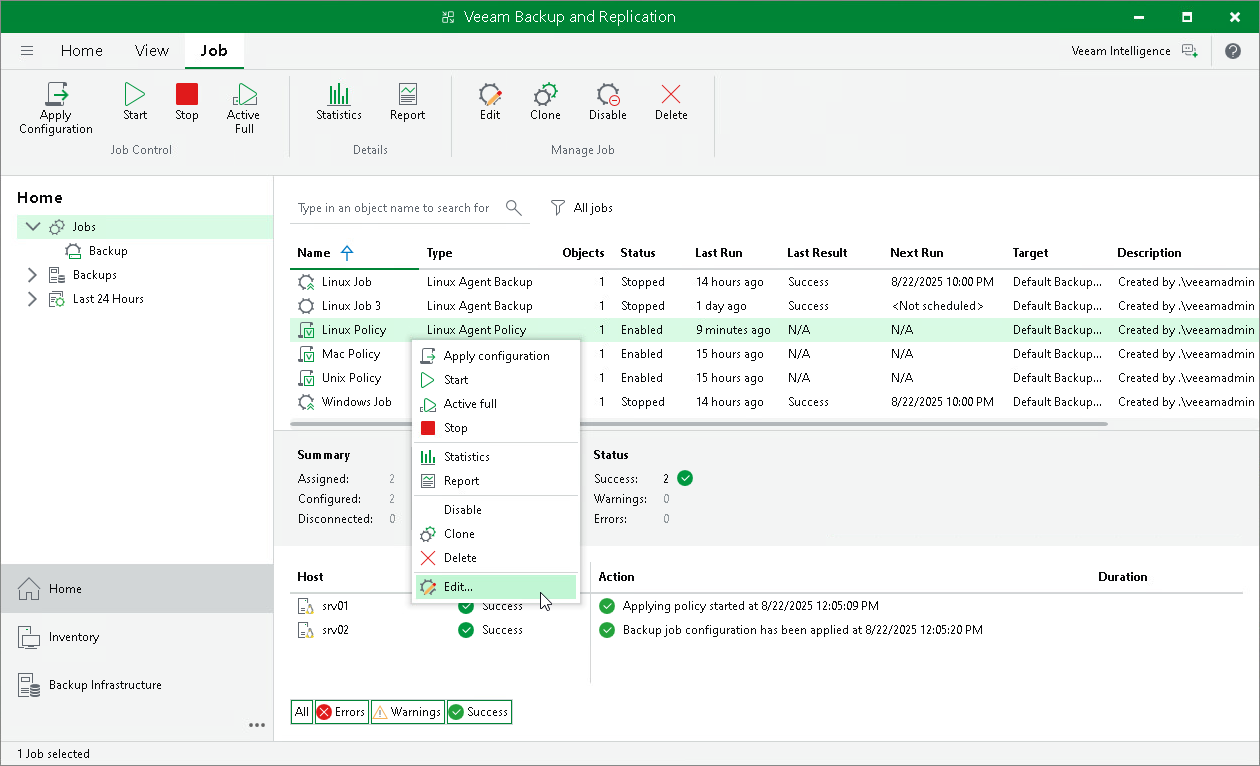Run Active Full from the ribbon
The image size is (1260, 766).
243,108
